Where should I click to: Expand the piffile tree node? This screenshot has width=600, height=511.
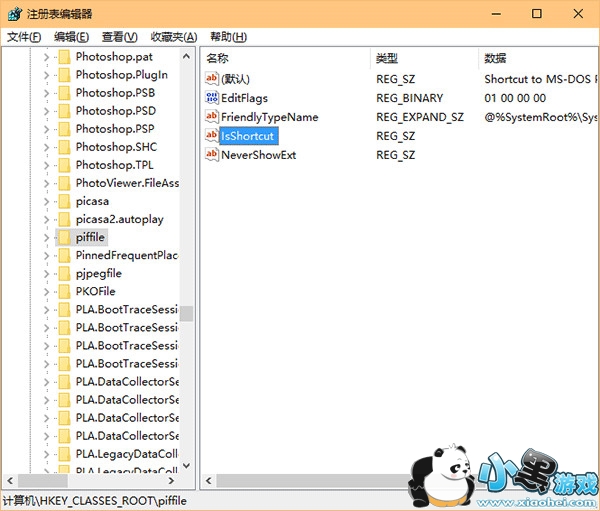click(x=46, y=237)
